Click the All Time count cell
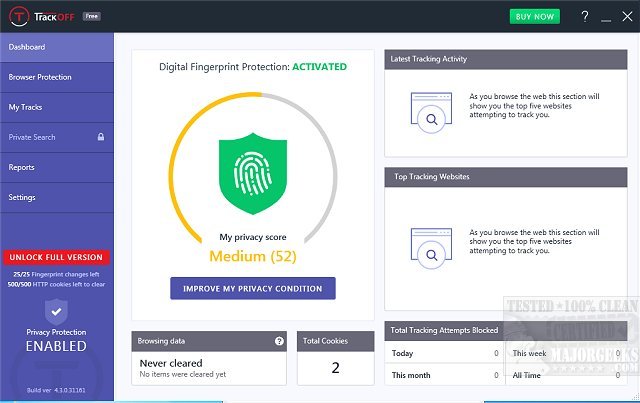The width and height of the screenshot is (640, 403). tap(567, 375)
